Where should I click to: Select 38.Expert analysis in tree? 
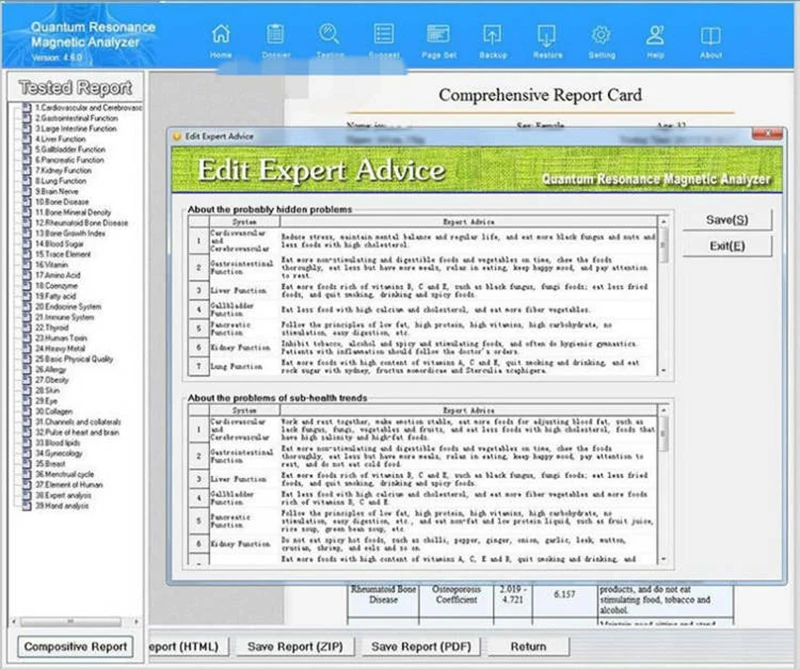tap(63, 495)
